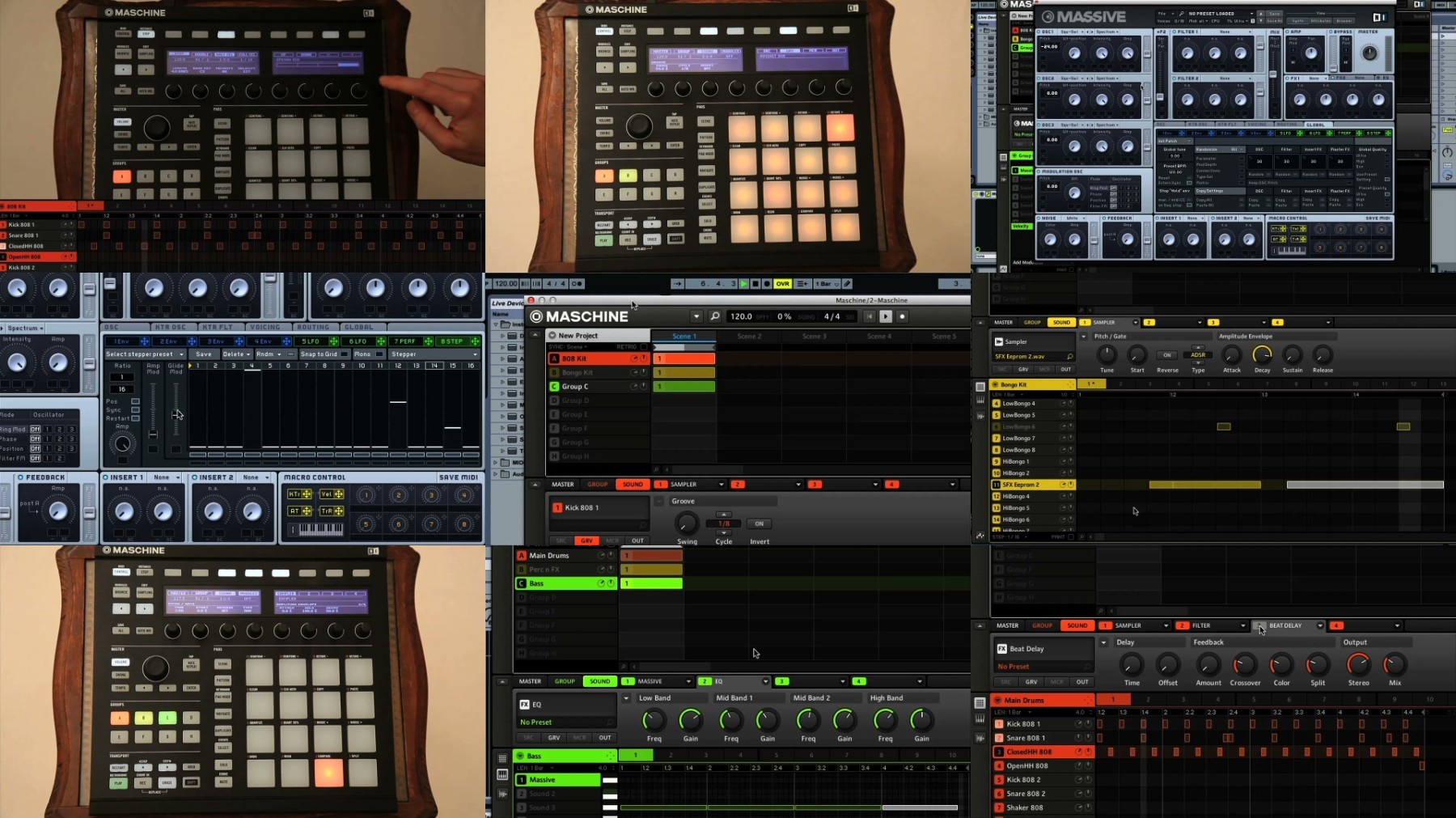Click the FX icon beside the EQ name
The height and width of the screenshot is (818, 1456).
coord(524,705)
